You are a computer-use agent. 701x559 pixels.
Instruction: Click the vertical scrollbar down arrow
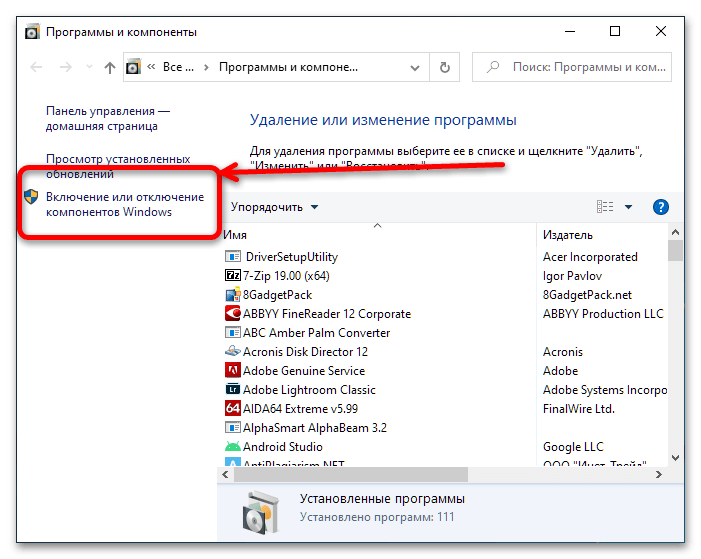click(x=676, y=458)
